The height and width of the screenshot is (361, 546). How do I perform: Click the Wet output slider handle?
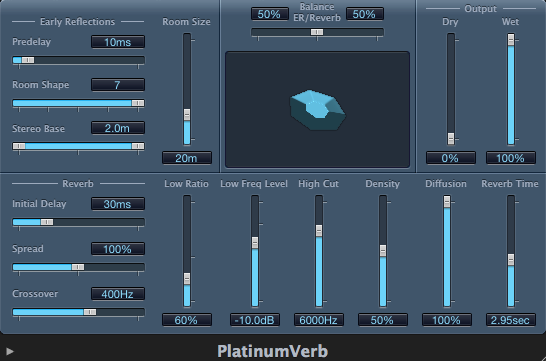(x=511, y=39)
